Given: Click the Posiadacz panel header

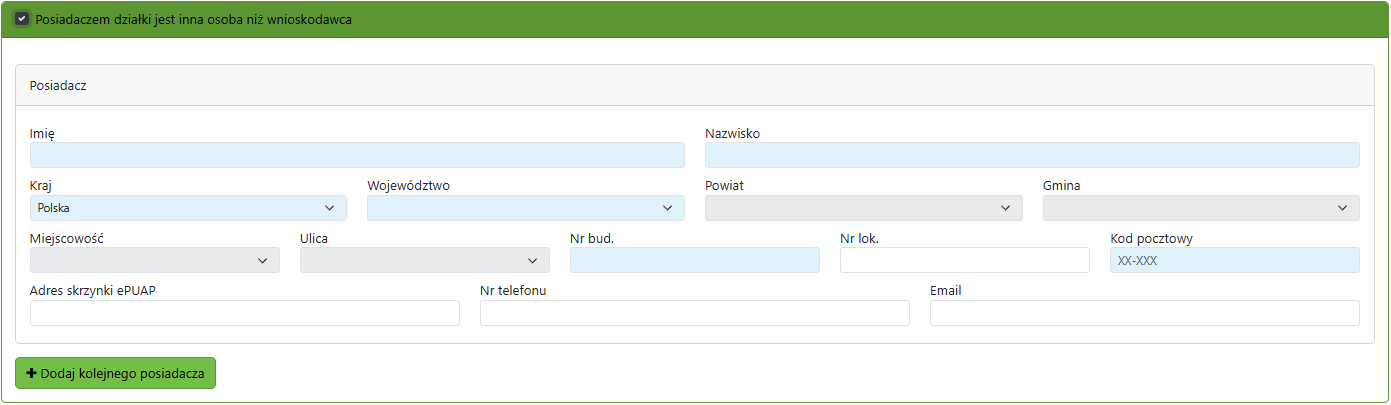Looking at the screenshot, I should pos(695,86).
